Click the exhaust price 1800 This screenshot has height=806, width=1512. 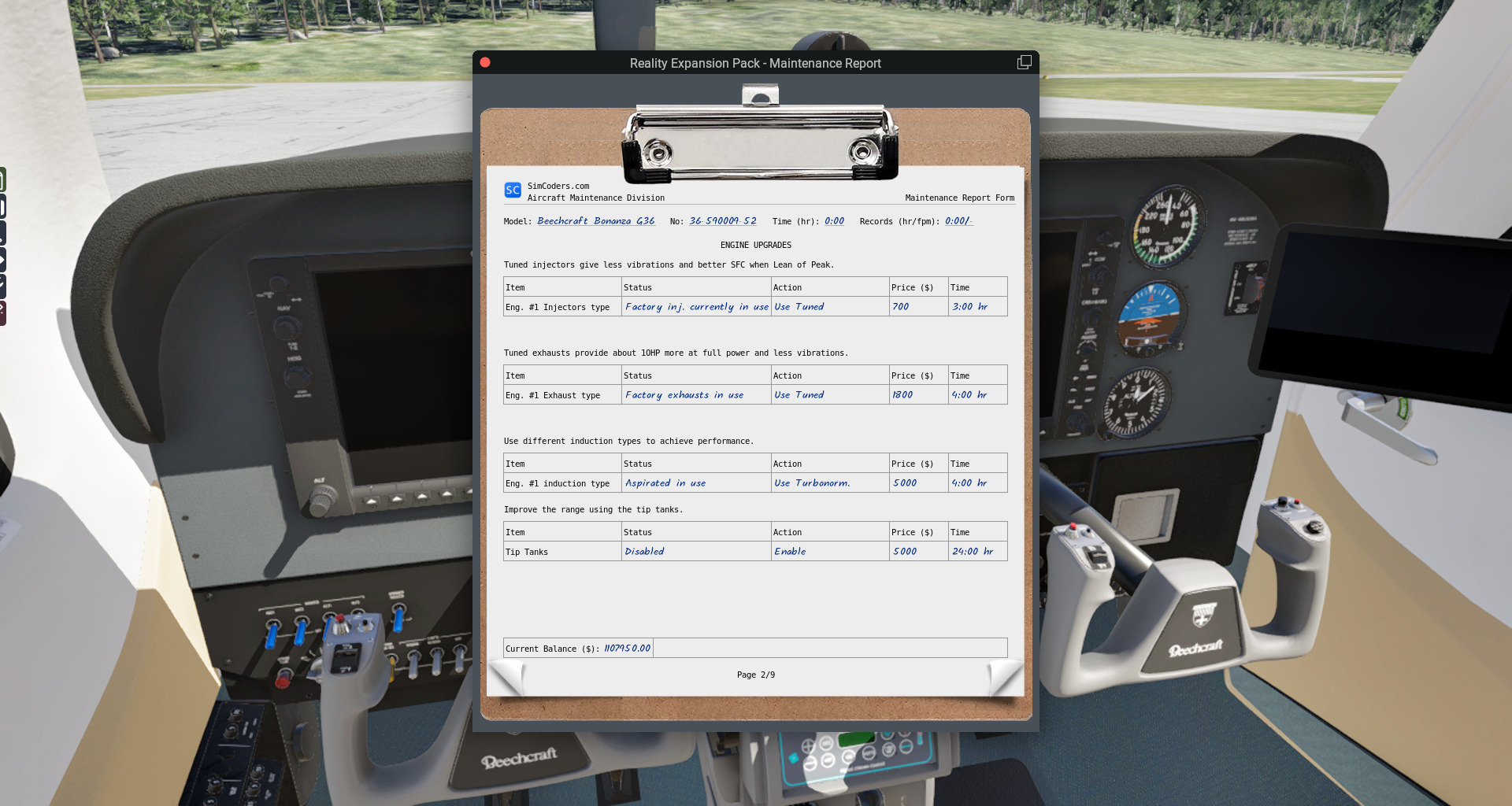point(902,395)
